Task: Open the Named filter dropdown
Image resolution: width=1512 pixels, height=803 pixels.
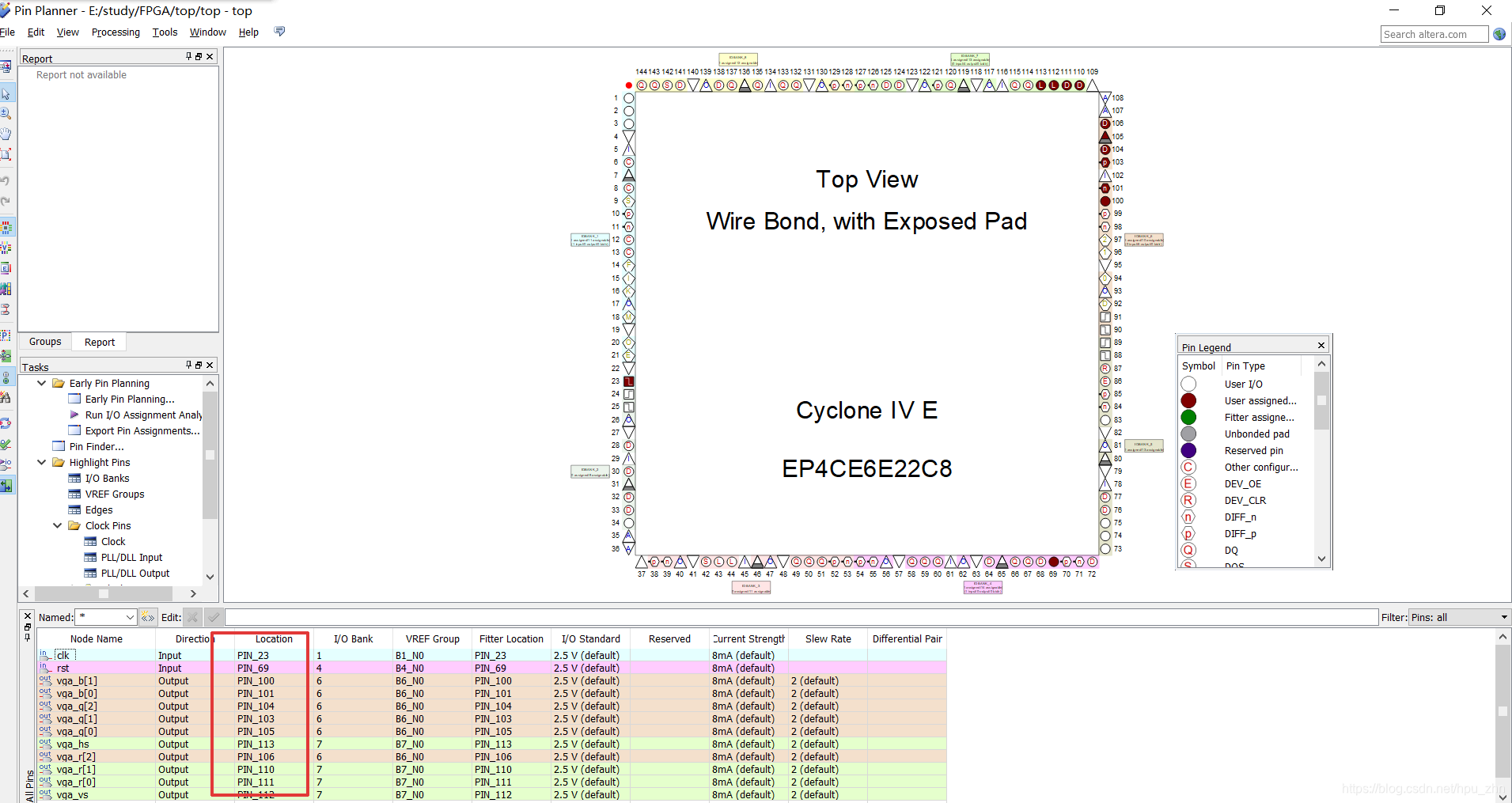Action: (x=130, y=617)
